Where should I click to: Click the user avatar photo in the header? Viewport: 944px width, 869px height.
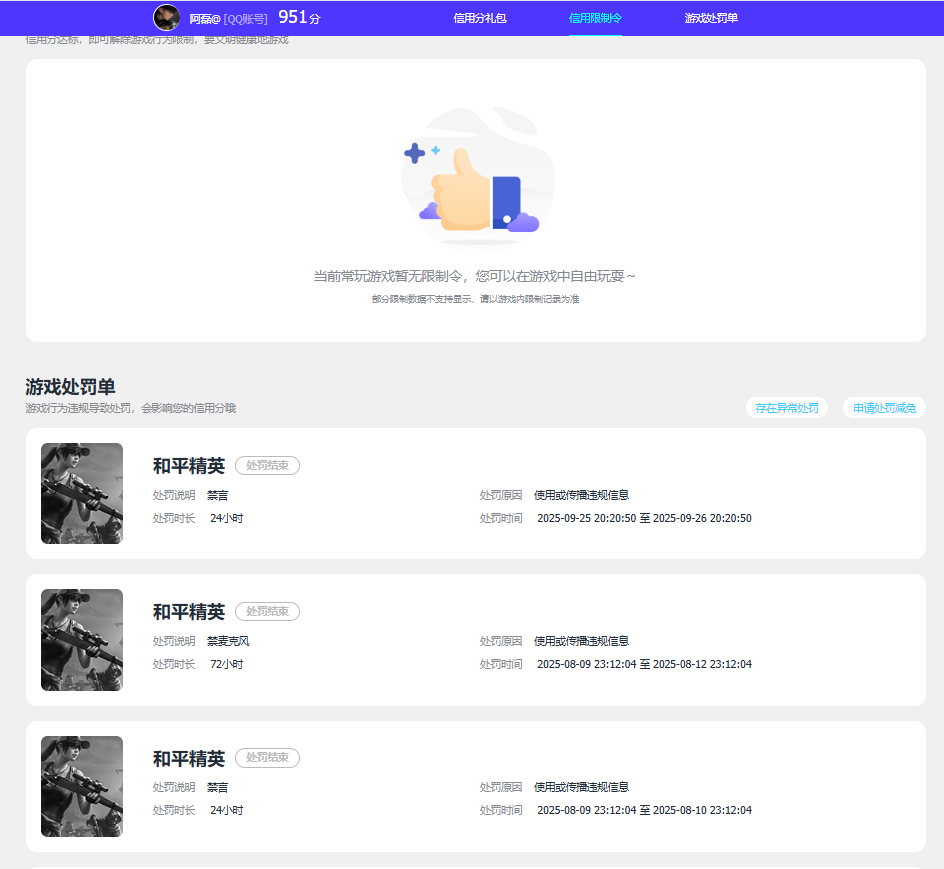click(166, 17)
